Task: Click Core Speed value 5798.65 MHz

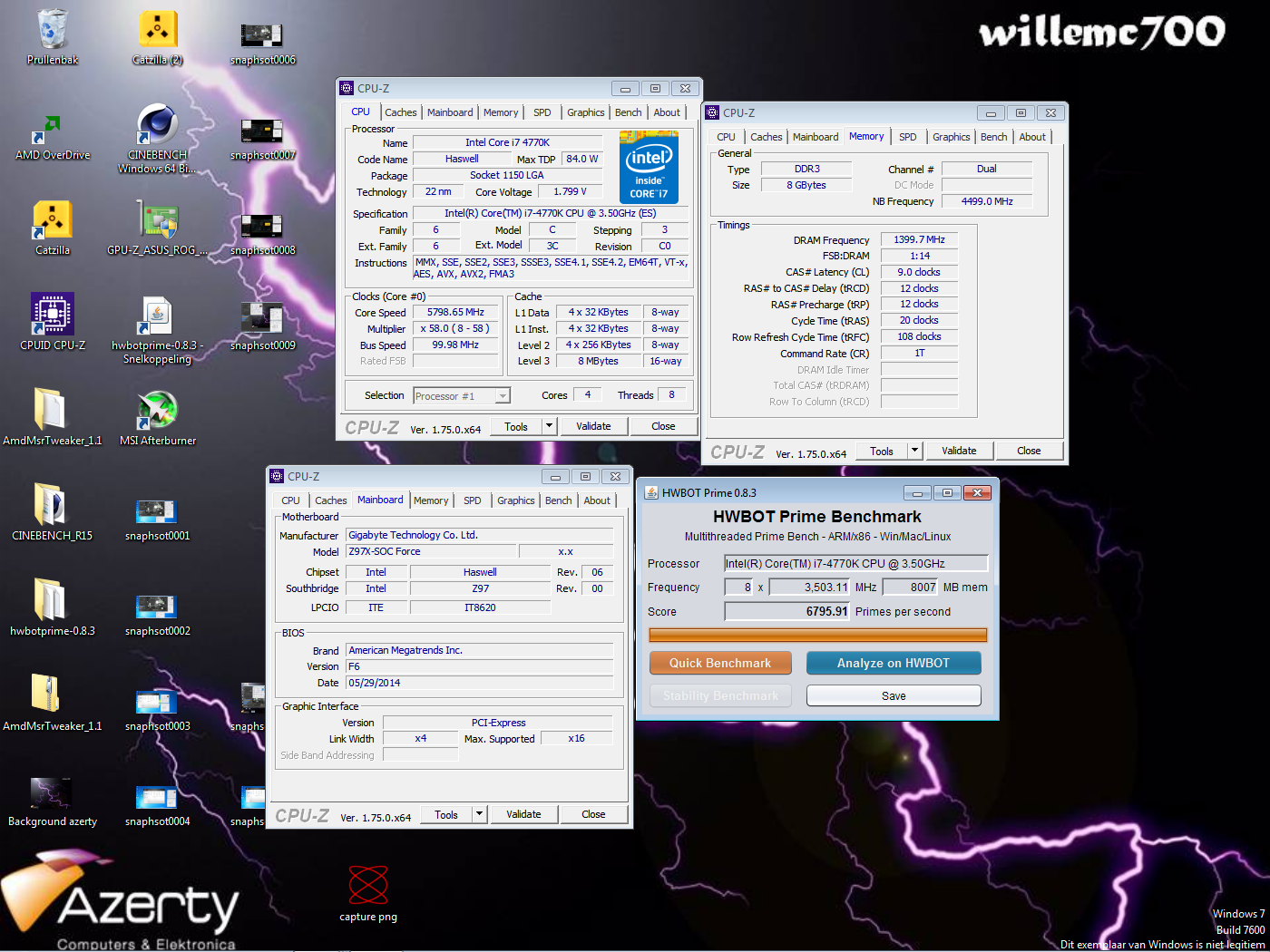Action: [x=455, y=312]
